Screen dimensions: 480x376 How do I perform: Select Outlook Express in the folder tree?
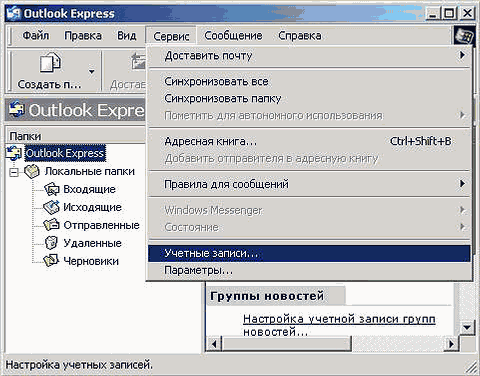[x=65, y=153]
